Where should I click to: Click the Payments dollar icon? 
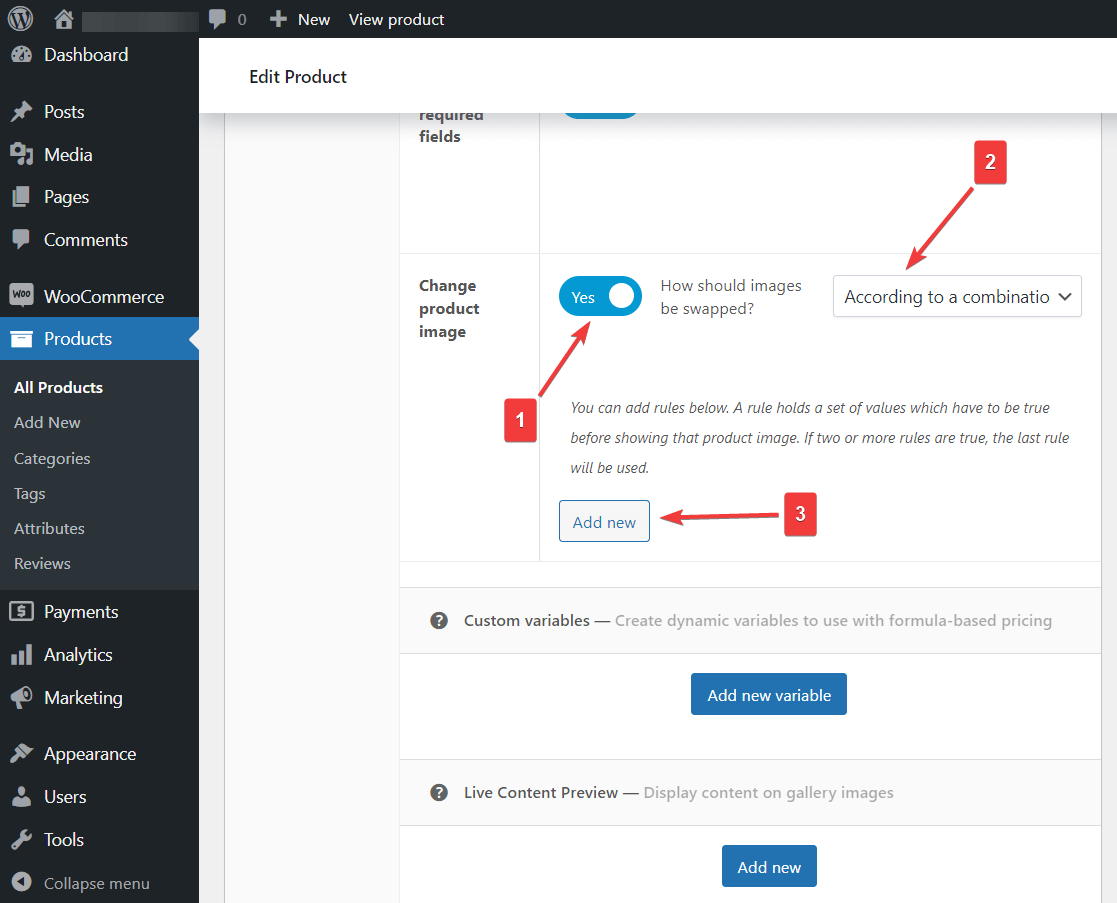[21, 611]
